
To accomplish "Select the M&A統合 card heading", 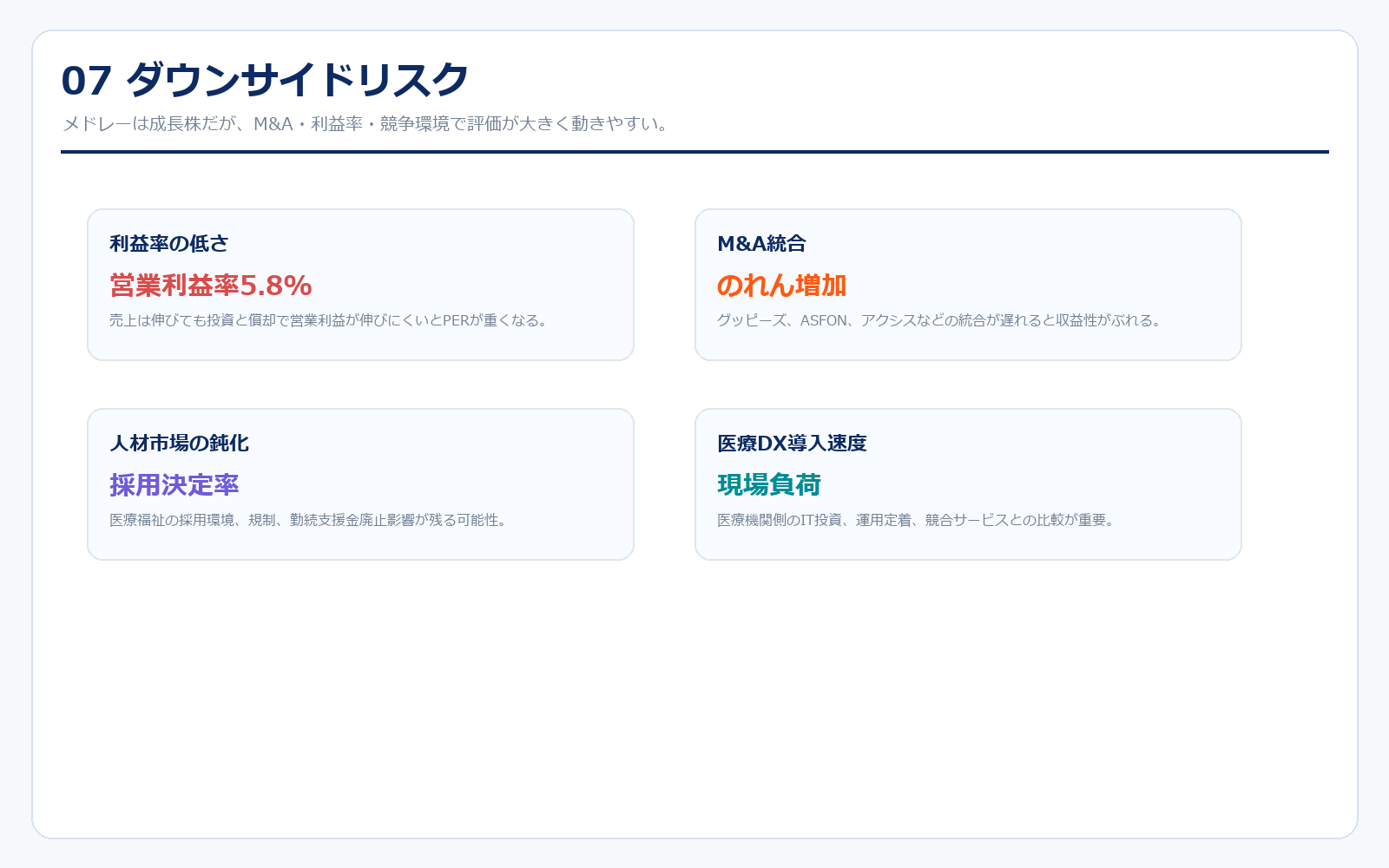I will pos(761,244).
